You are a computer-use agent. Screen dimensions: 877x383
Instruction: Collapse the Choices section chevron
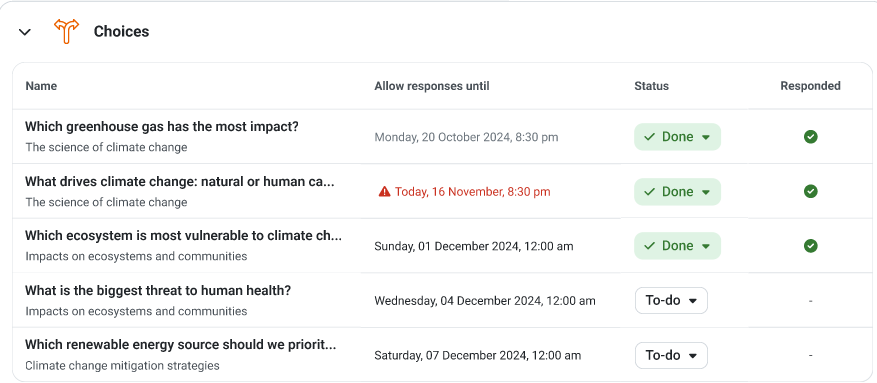tap(25, 32)
